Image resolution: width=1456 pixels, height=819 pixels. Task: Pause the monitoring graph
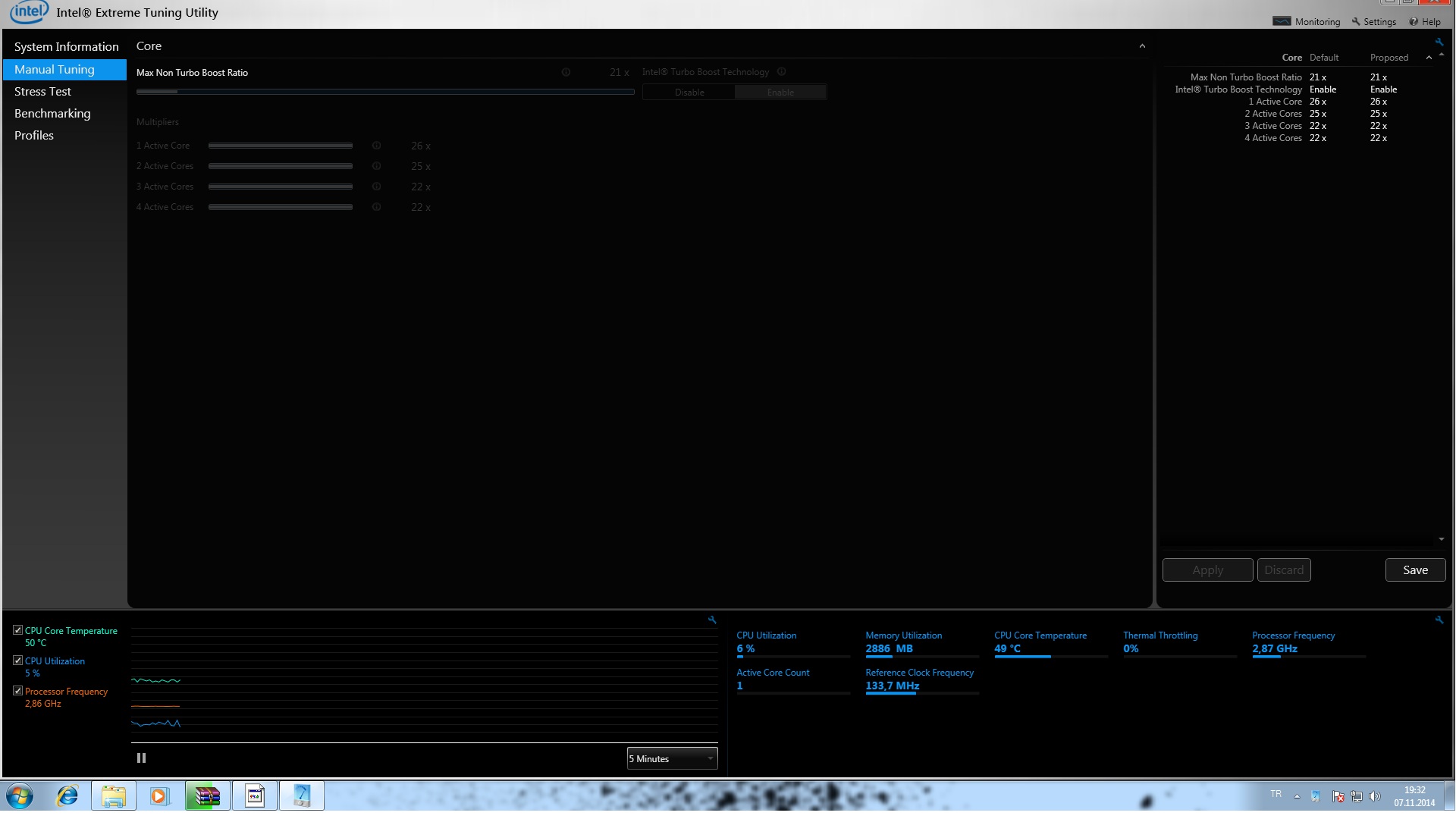[x=141, y=758]
